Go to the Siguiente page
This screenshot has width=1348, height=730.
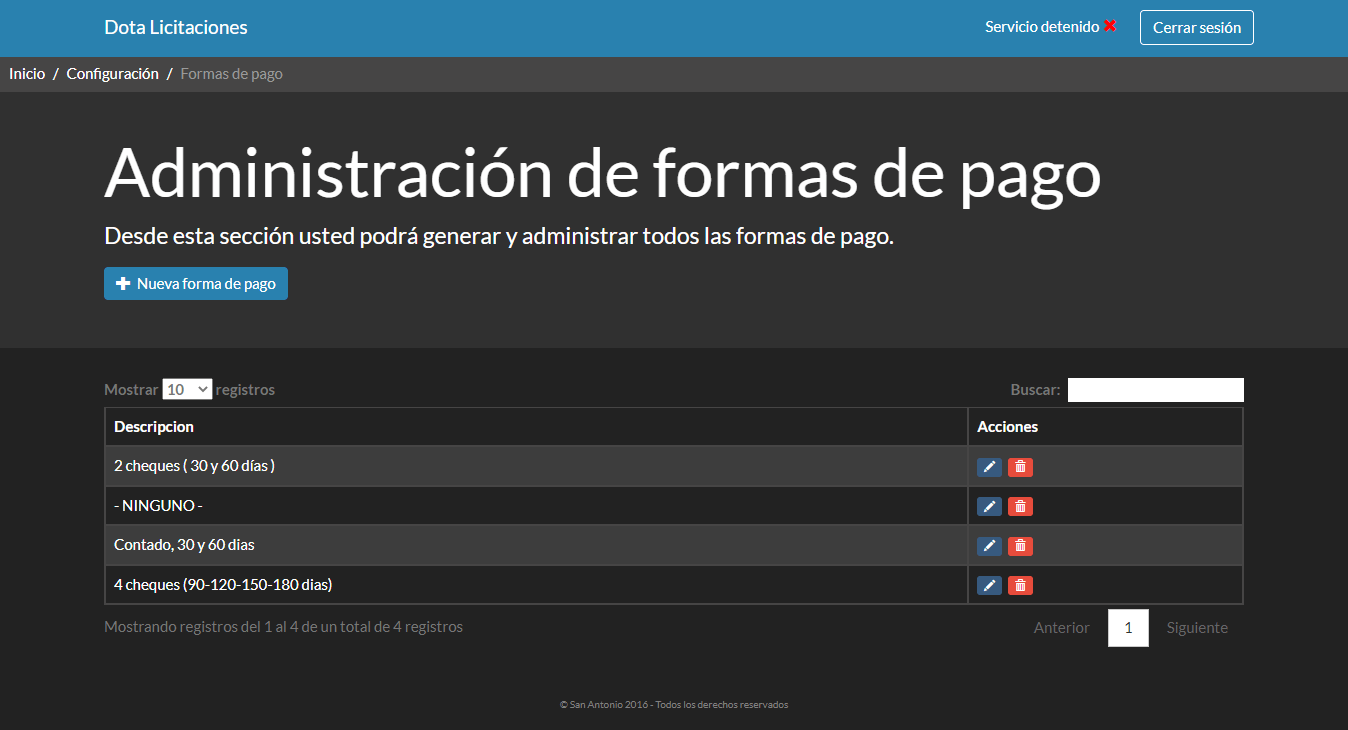[1197, 628]
